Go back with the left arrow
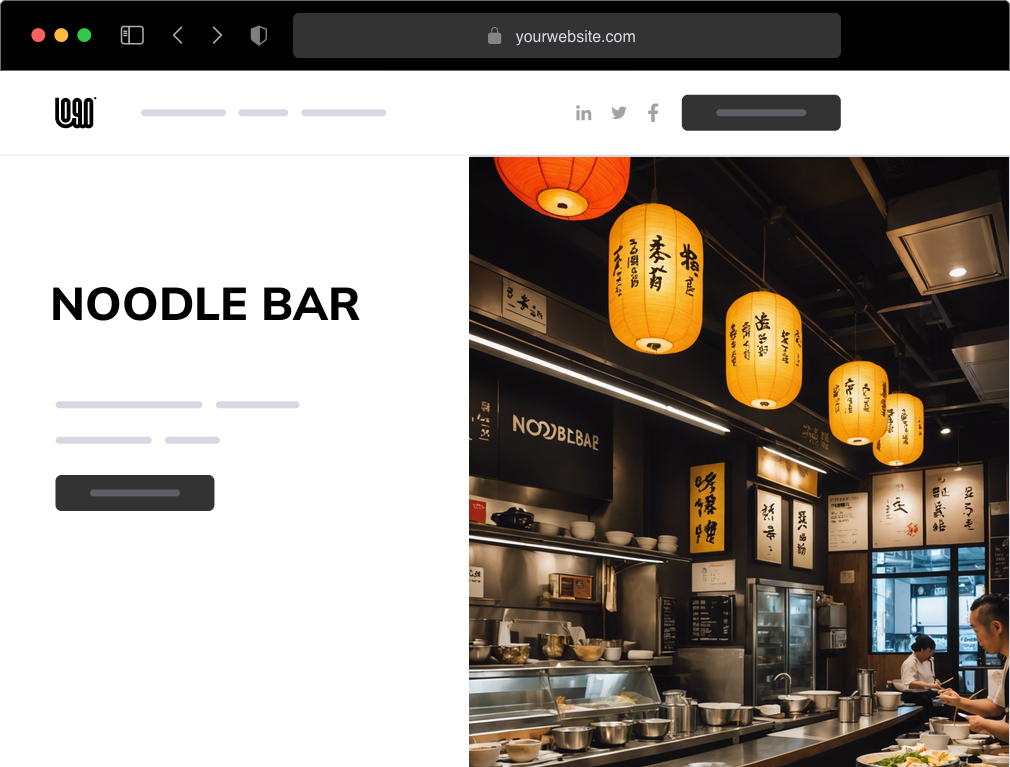 pos(178,35)
